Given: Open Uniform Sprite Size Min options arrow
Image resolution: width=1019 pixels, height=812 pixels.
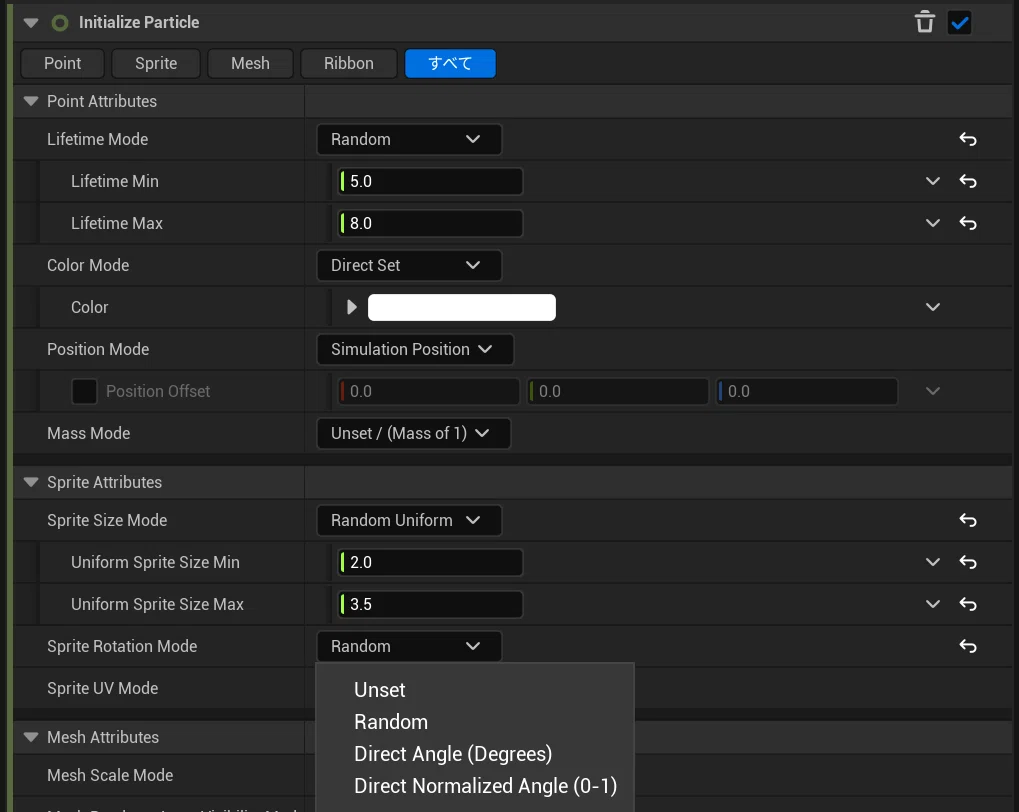Looking at the screenshot, I should pyautogui.click(x=933, y=562).
